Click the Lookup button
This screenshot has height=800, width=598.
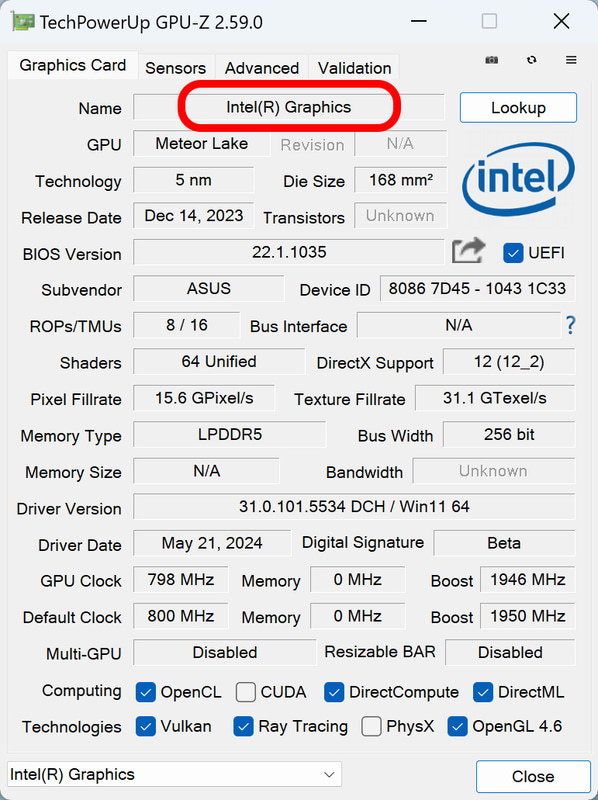(518, 107)
